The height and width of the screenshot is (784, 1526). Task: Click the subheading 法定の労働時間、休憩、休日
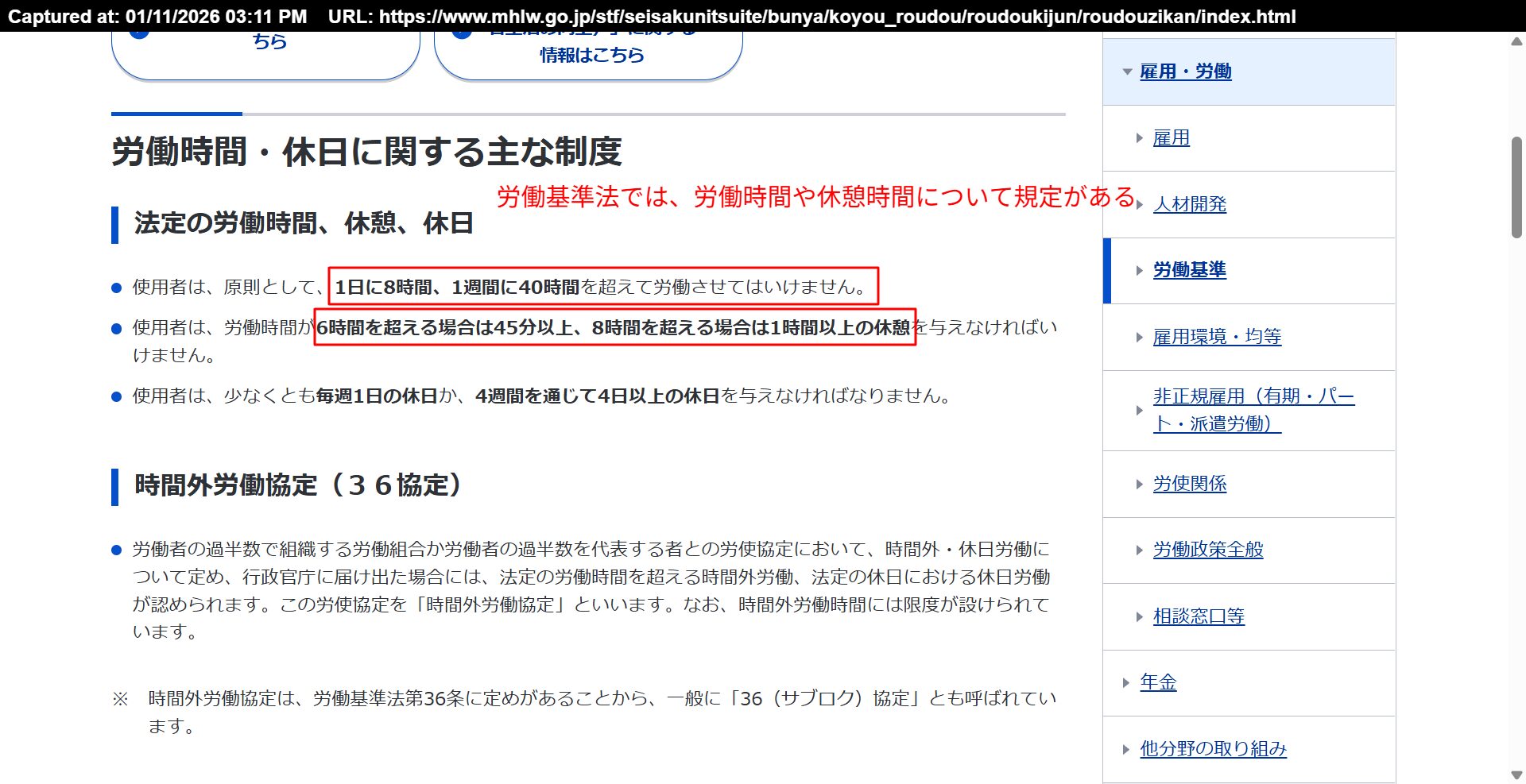click(x=304, y=223)
